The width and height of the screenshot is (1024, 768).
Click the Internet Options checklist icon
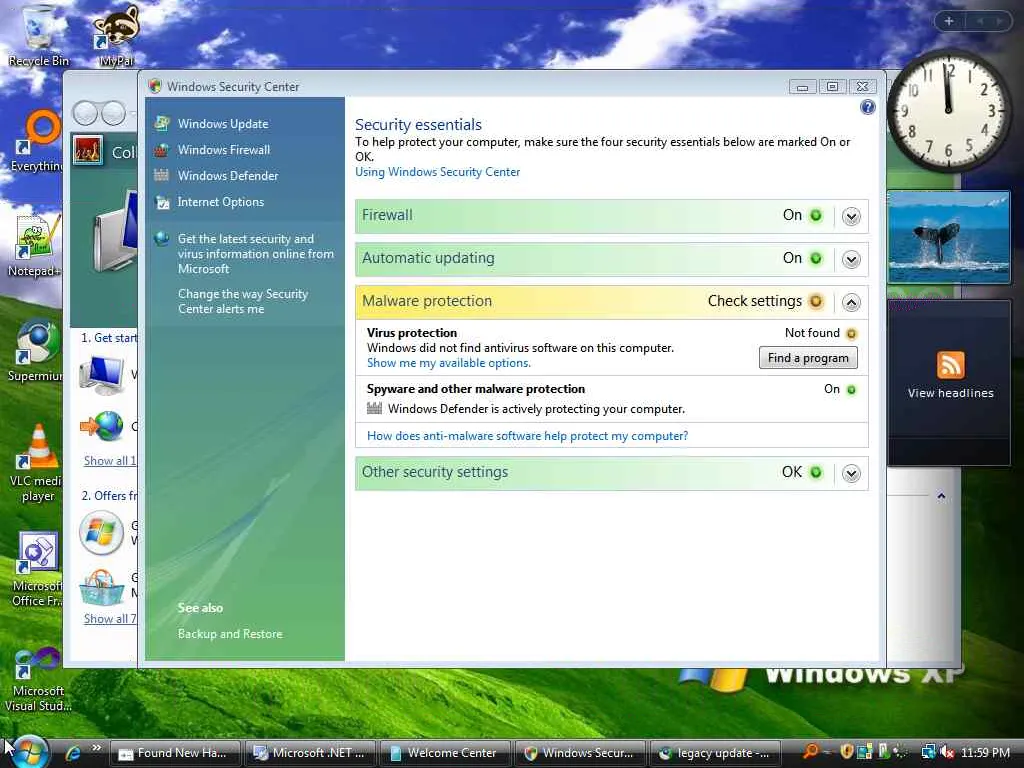[162, 202]
